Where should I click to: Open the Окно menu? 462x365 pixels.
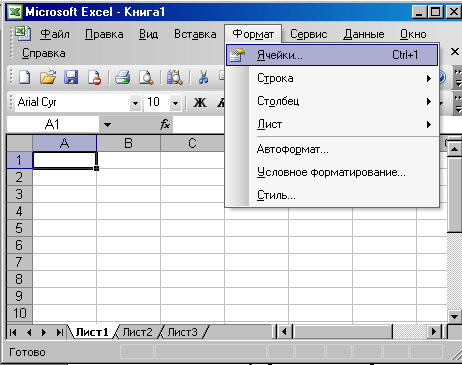point(413,34)
